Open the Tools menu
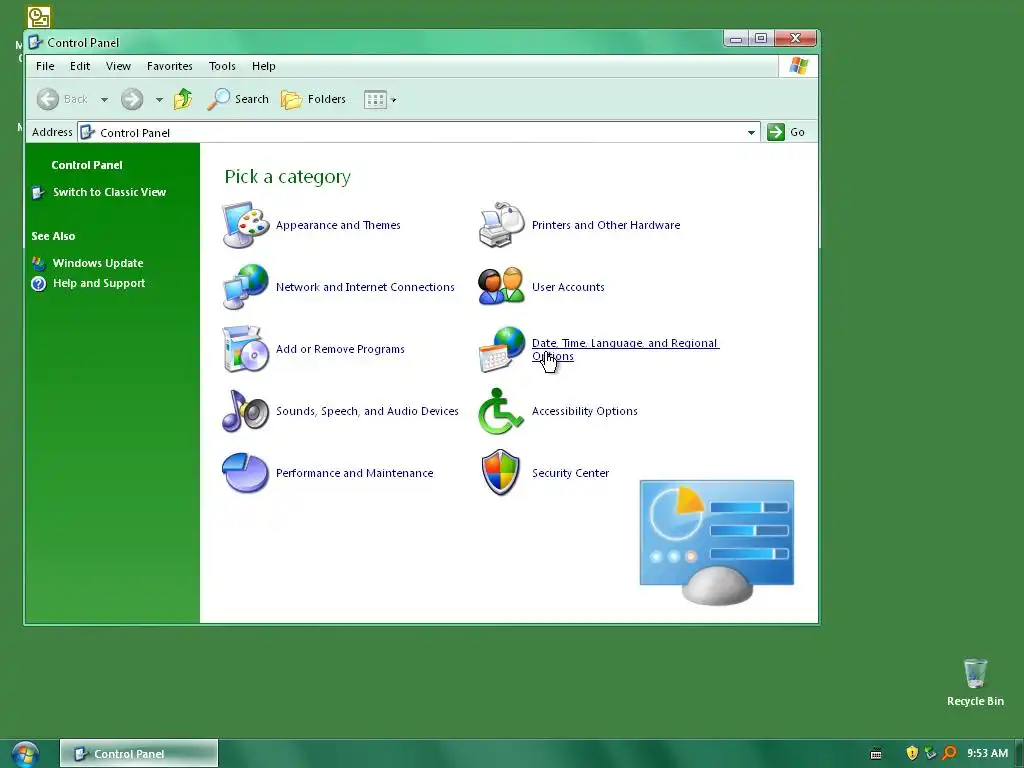 pyautogui.click(x=222, y=66)
